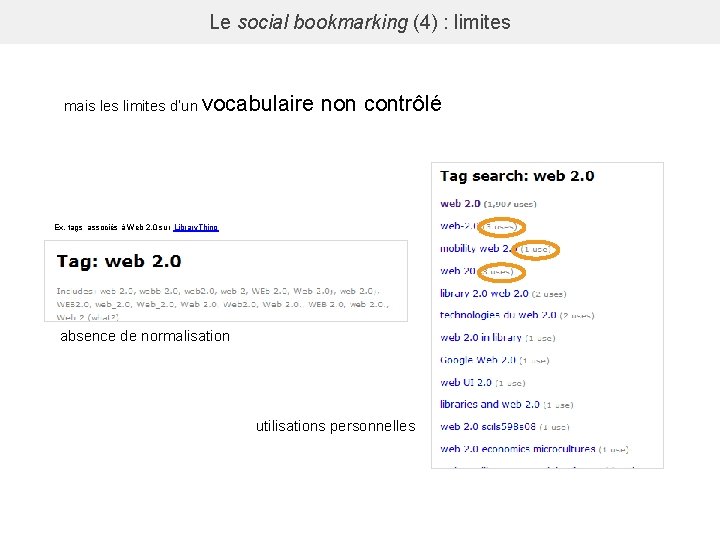
Task: Click the 'Ex. tags associés à Web 2.0 sur' caption
Action: click(x=113, y=227)
